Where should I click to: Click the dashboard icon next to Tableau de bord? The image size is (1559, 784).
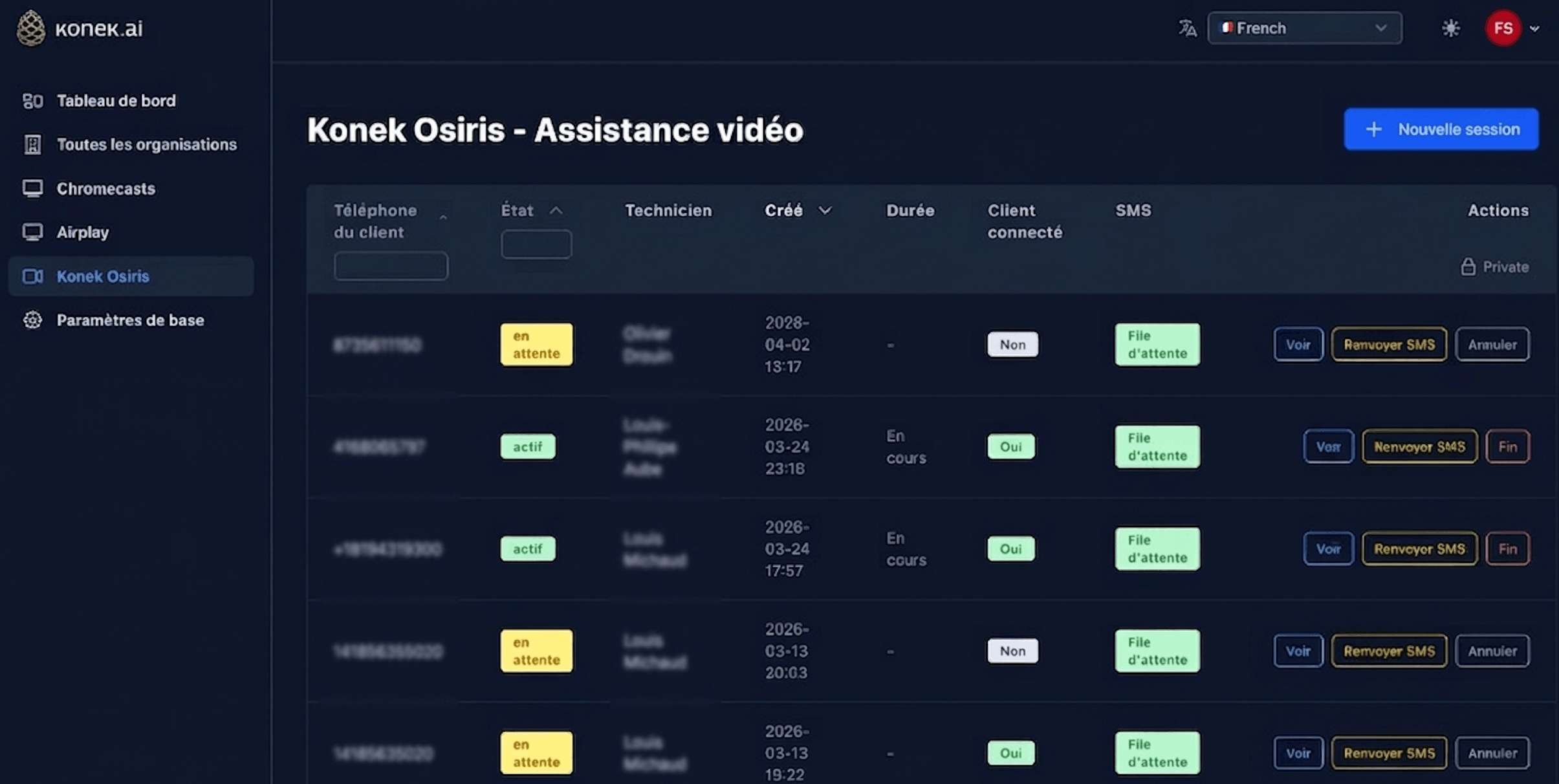coord(32,101)
